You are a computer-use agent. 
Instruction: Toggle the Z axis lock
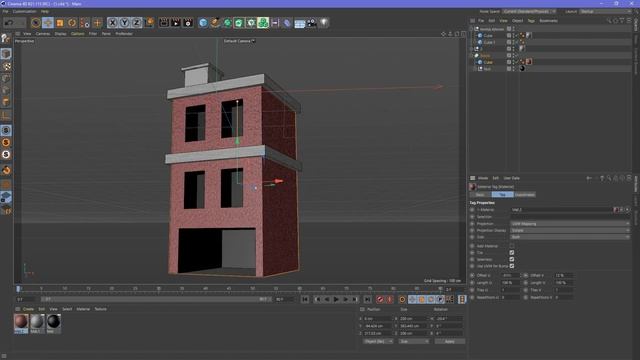[137, 22]
